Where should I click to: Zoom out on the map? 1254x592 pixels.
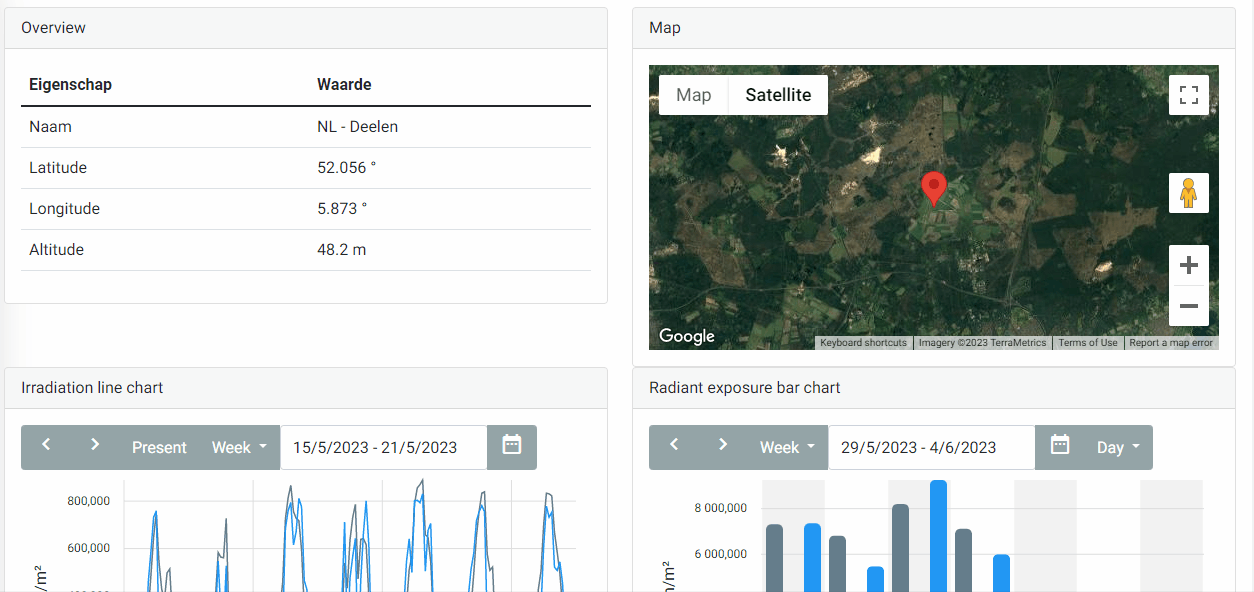(x=1189, y=306)
